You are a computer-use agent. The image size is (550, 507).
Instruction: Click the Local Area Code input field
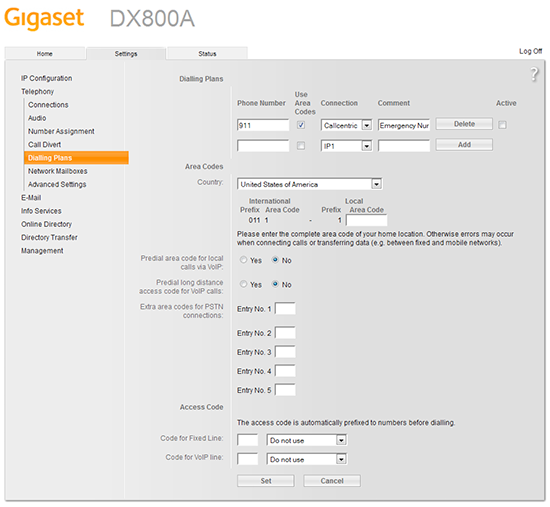tap(367, 220)
